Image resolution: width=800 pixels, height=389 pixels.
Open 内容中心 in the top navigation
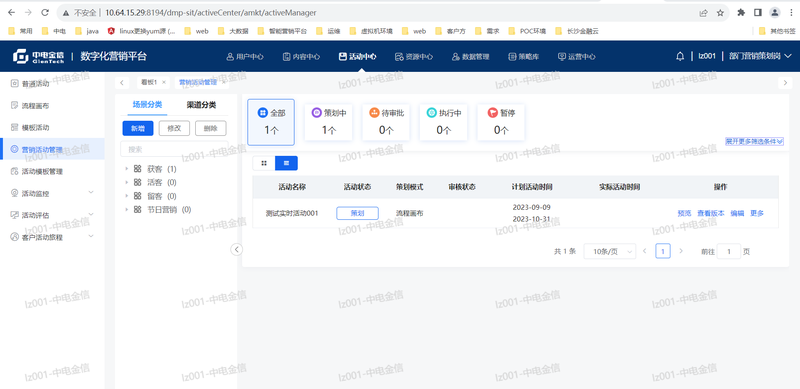pos(302,57)
